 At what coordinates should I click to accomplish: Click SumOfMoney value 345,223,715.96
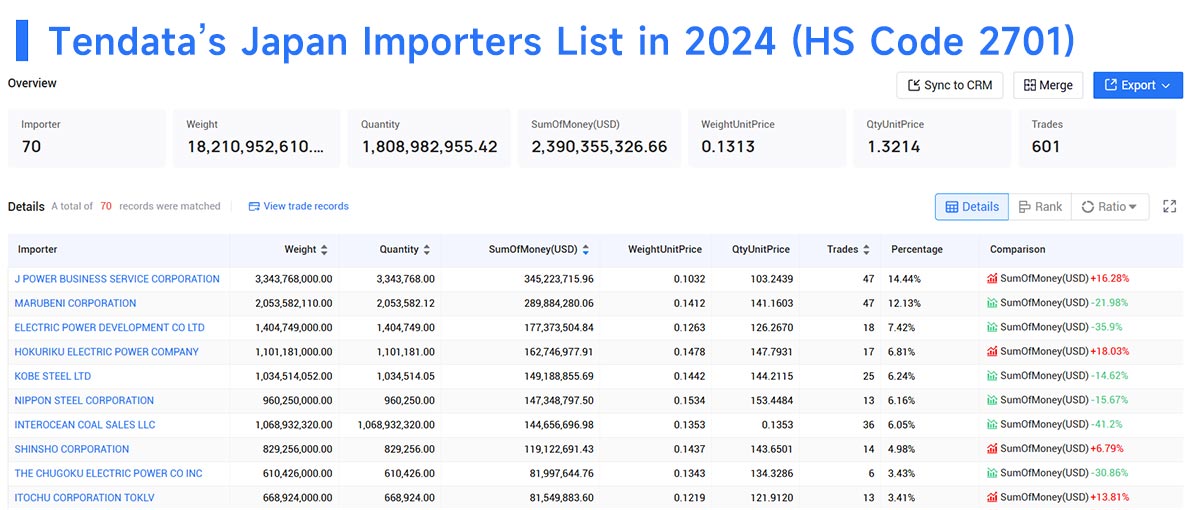(x=559, y=279)
